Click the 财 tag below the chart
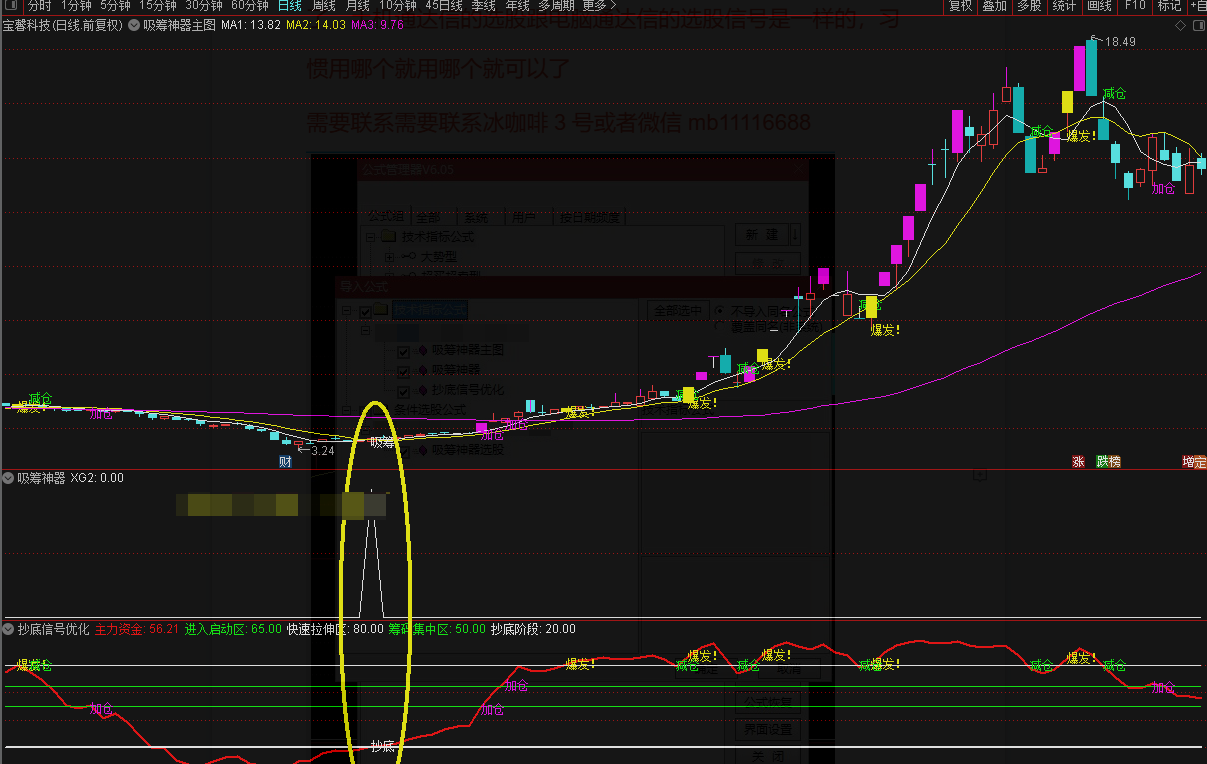 tap(285, 461)
